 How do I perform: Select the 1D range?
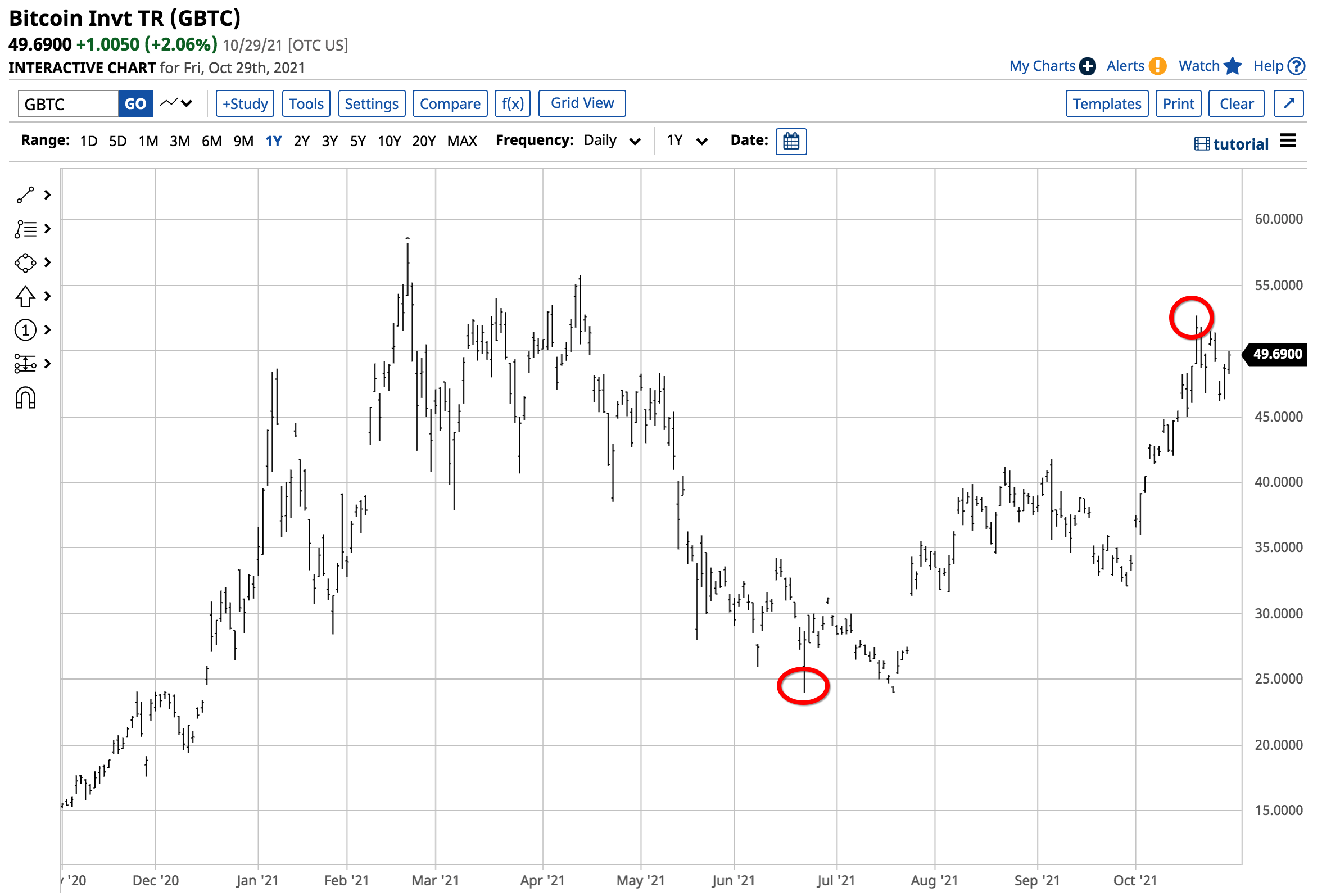(x=89, y=141)
